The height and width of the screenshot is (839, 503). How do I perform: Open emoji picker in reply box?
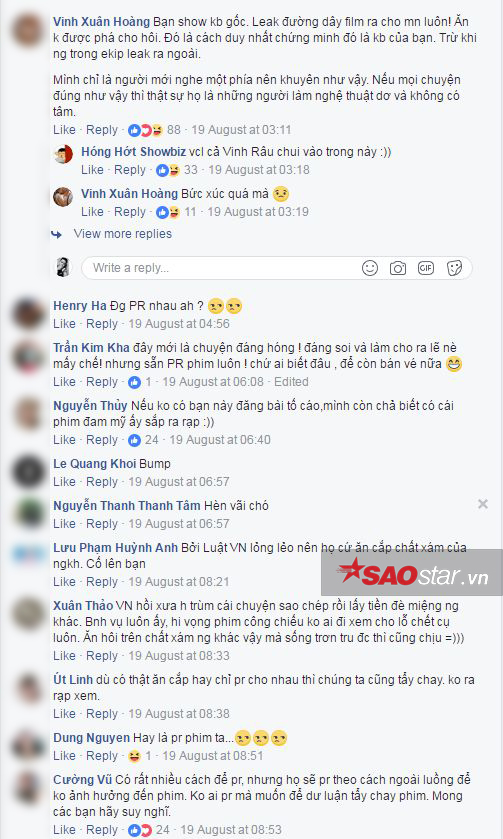pos(370,268)
